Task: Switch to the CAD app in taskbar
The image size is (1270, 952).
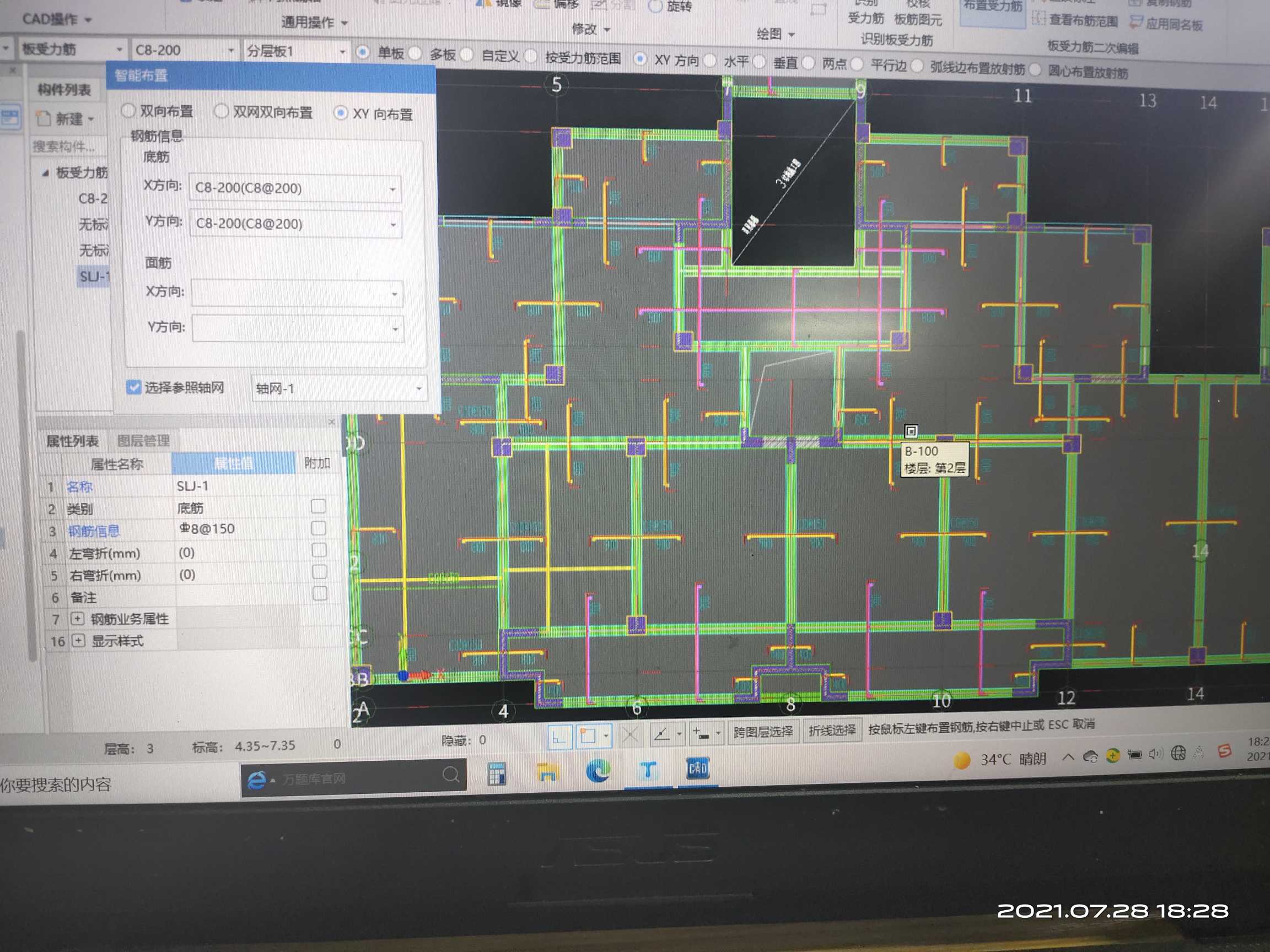Action: 698,768
